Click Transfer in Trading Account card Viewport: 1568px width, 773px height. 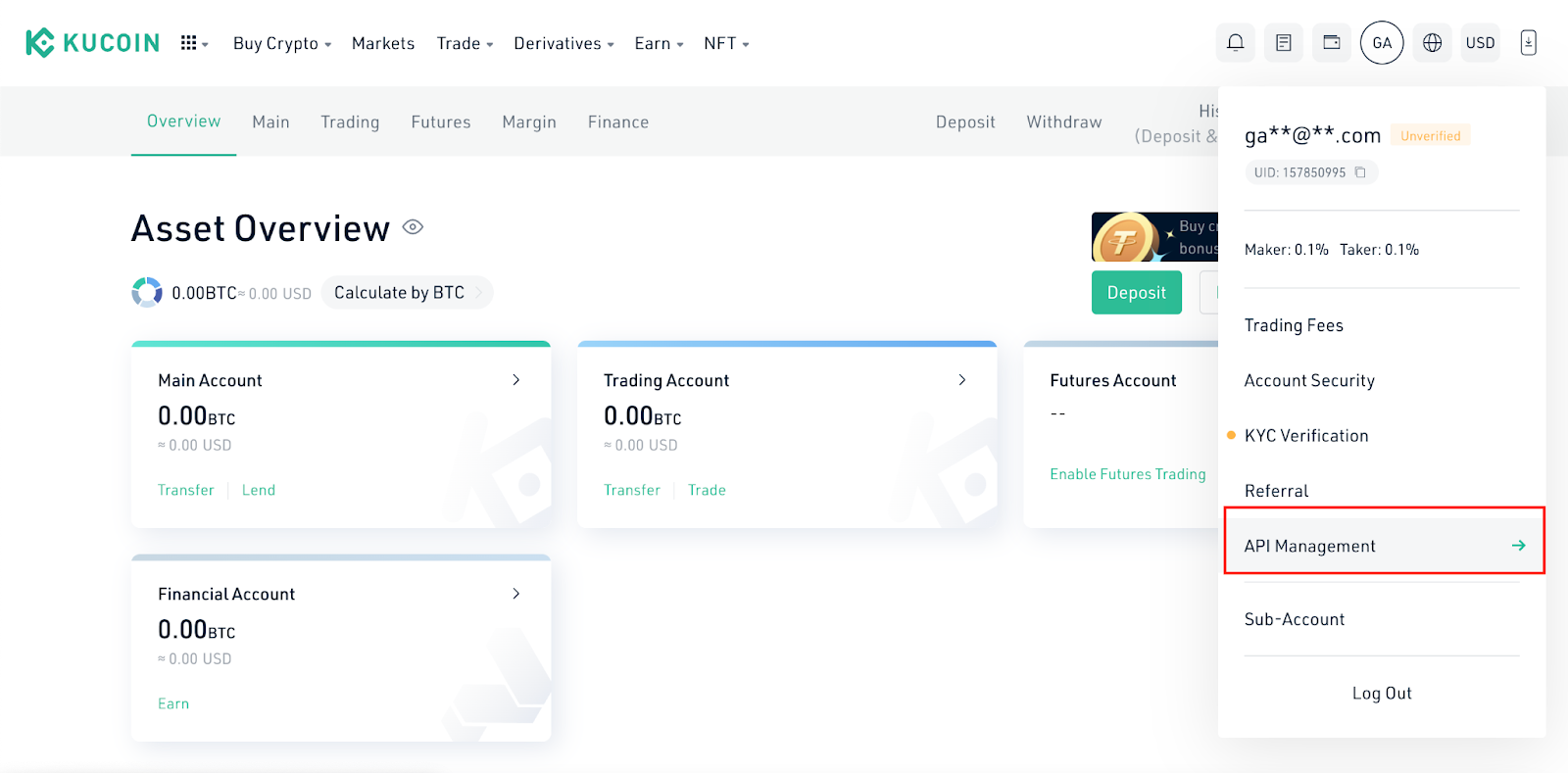pyautogui.click(x=632, y=490)
